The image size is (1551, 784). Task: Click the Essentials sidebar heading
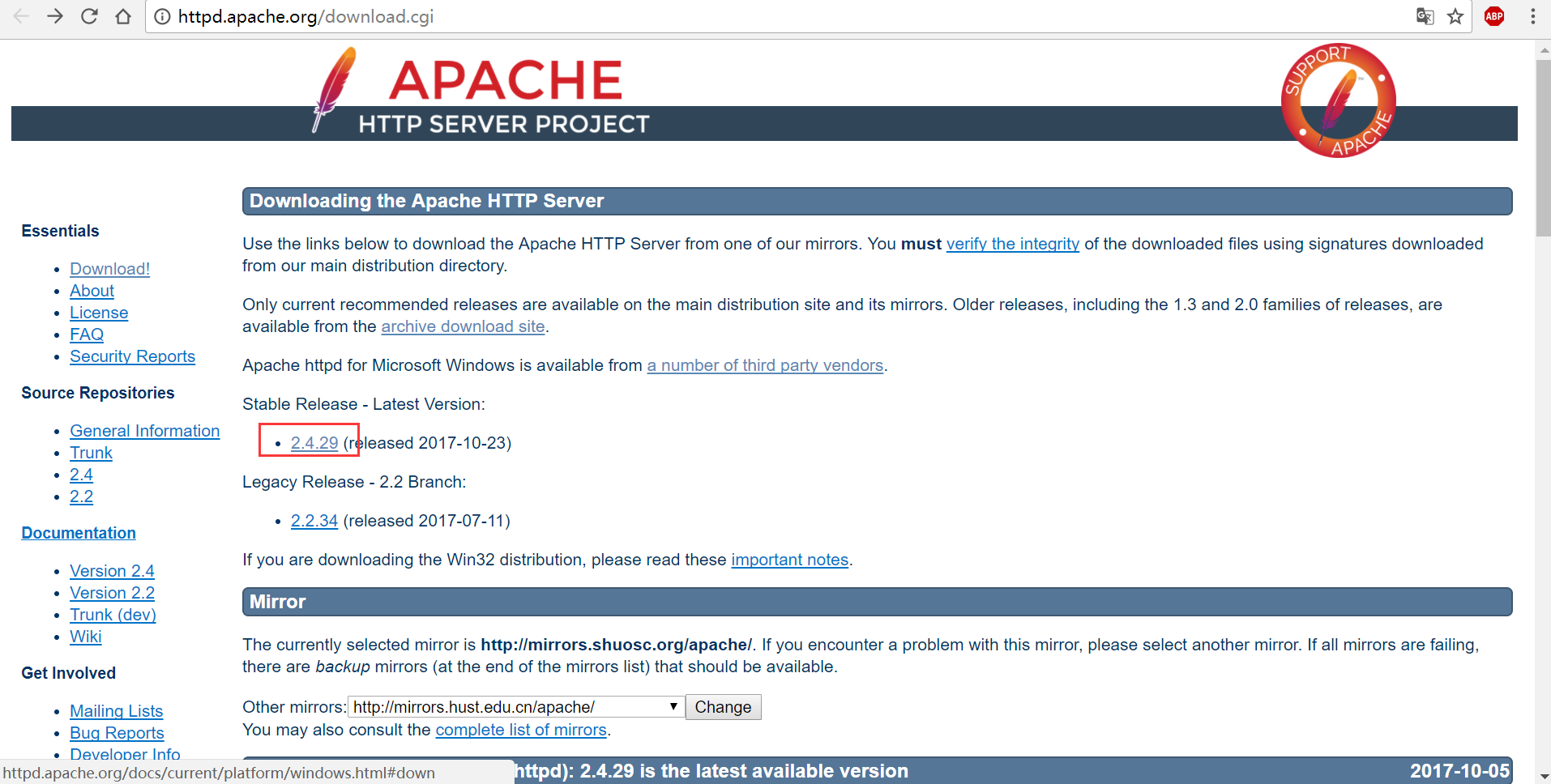(60, 231)
